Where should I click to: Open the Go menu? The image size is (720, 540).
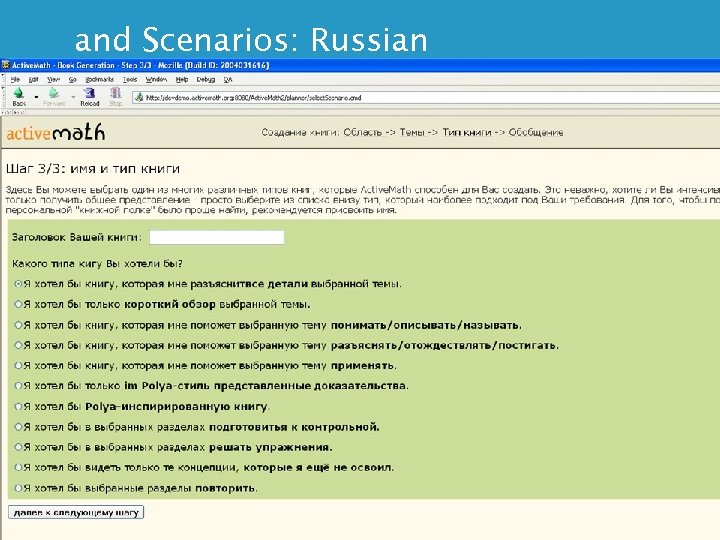(x=73, y=79)
